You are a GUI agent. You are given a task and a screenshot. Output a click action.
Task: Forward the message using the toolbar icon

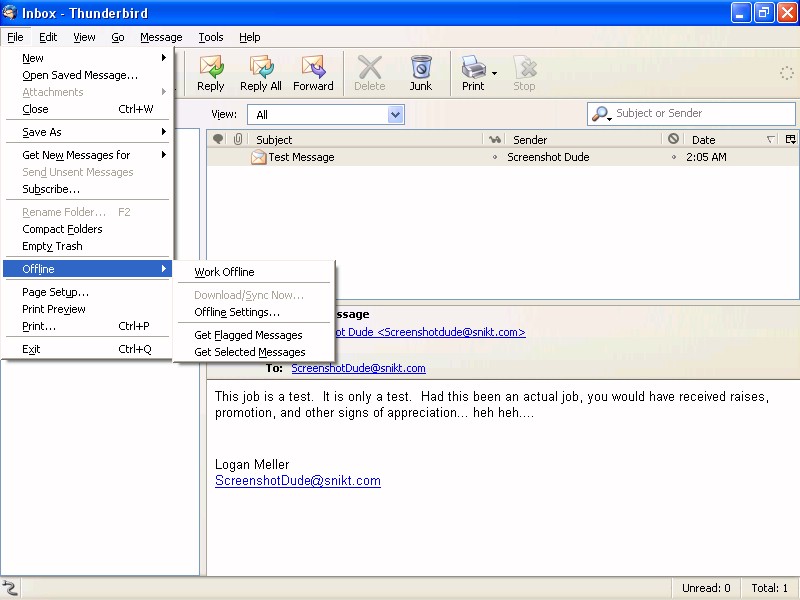point(313,73)
